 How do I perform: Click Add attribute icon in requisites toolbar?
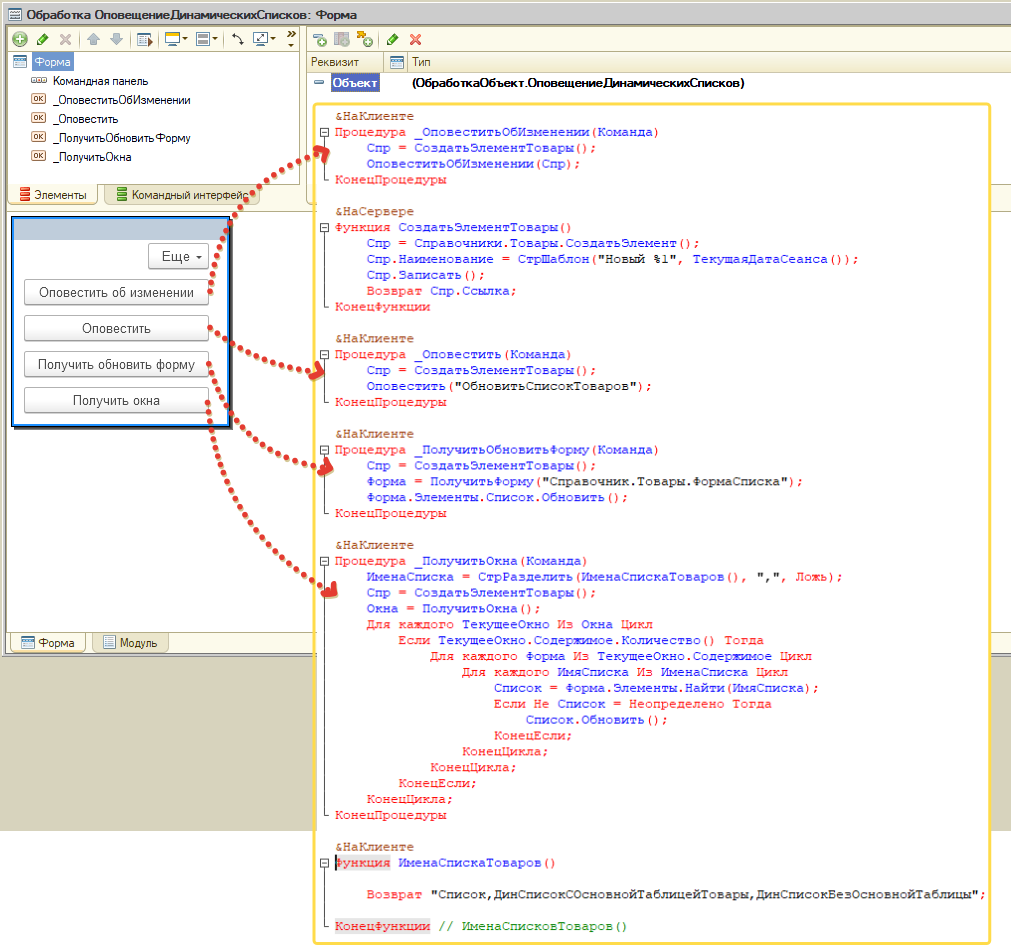[x=320, y=39]
